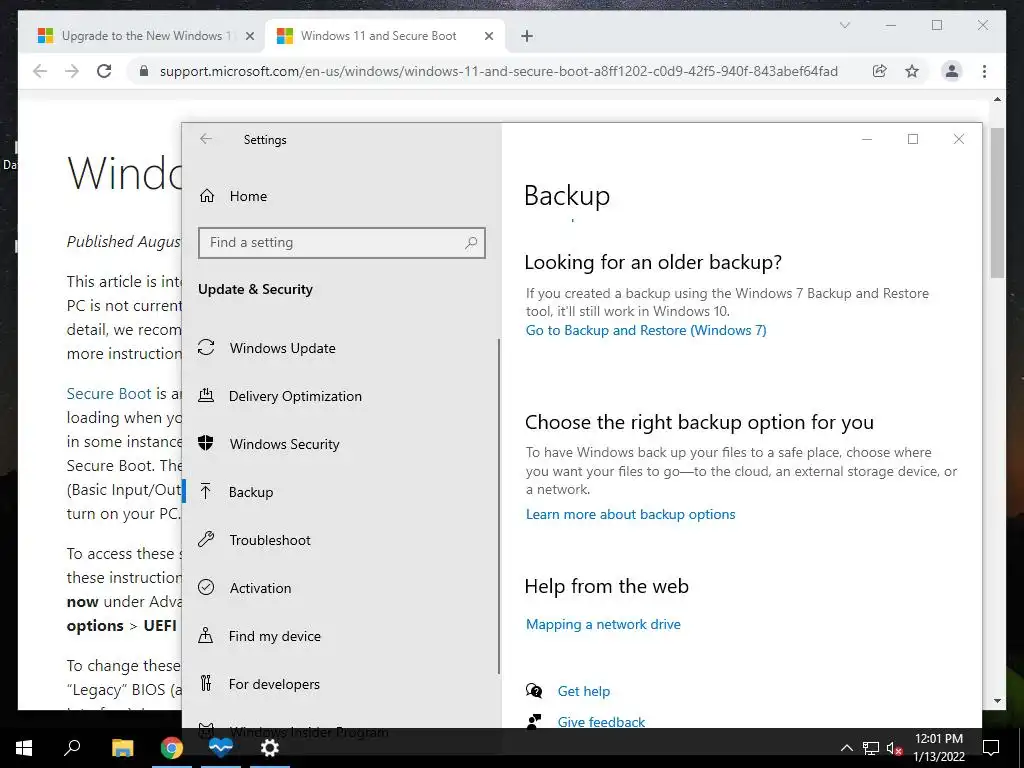Open Find my device settings
Viewport: 1024px width, 768px height.
click(x=274, y=636)
